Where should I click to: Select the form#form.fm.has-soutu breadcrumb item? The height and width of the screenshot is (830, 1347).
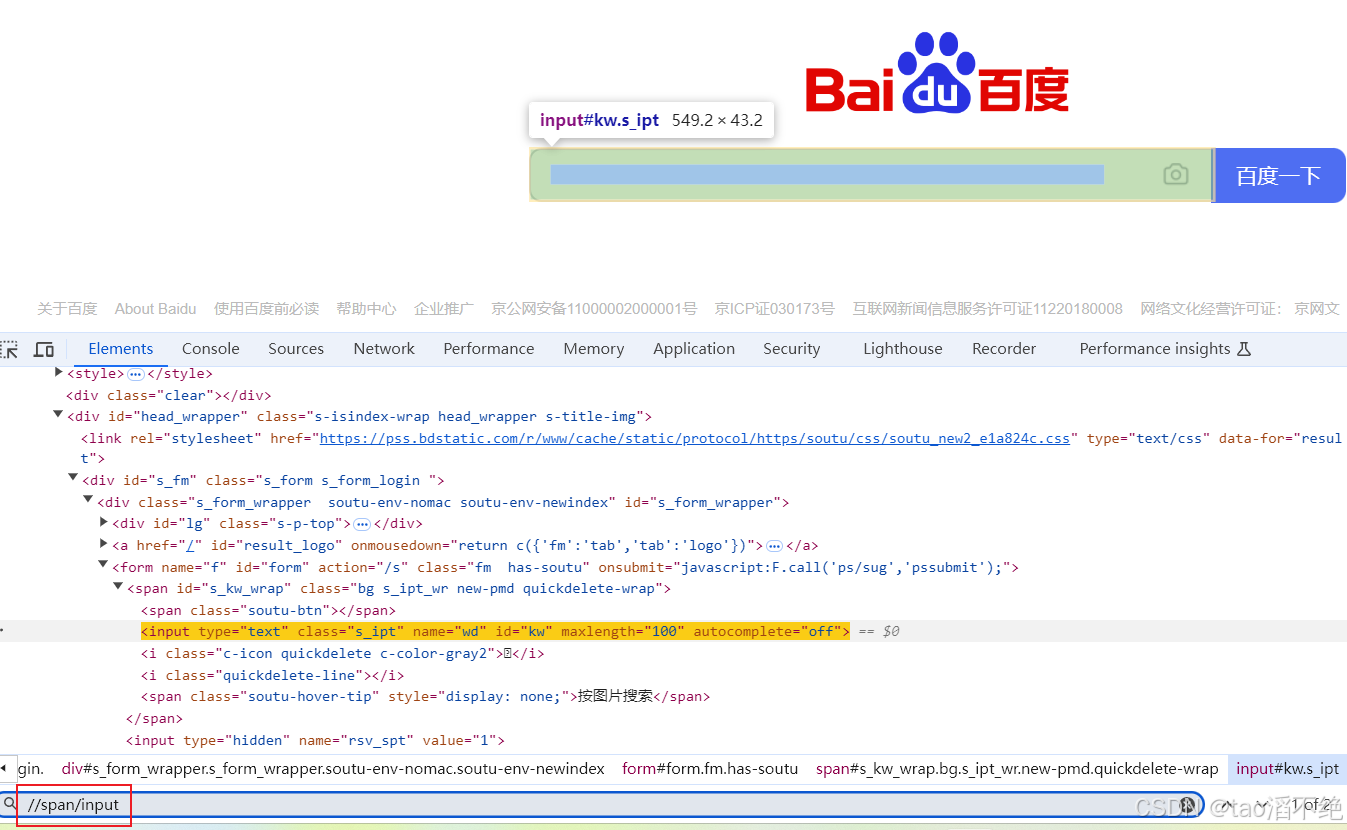[x=710, y=769]
